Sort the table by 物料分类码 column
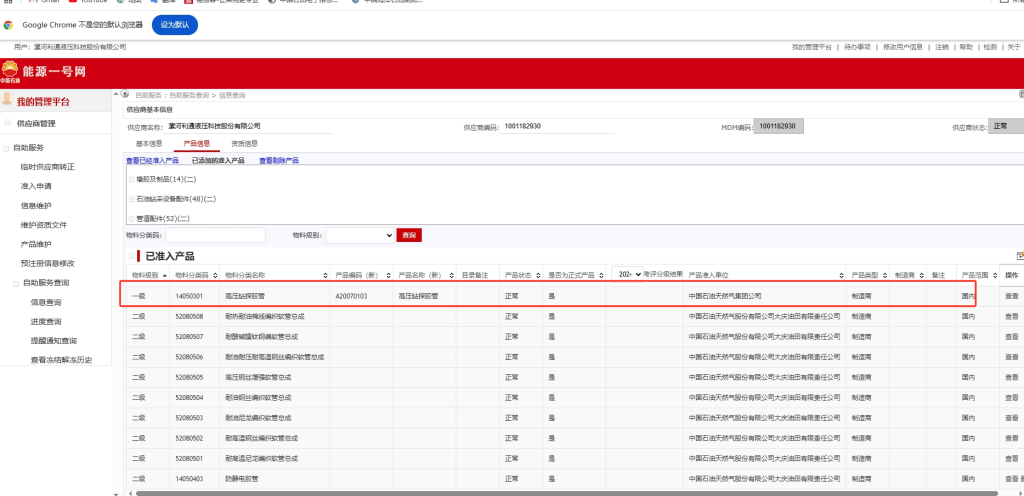Viewport: 1024px width, 496px height. 214,274
